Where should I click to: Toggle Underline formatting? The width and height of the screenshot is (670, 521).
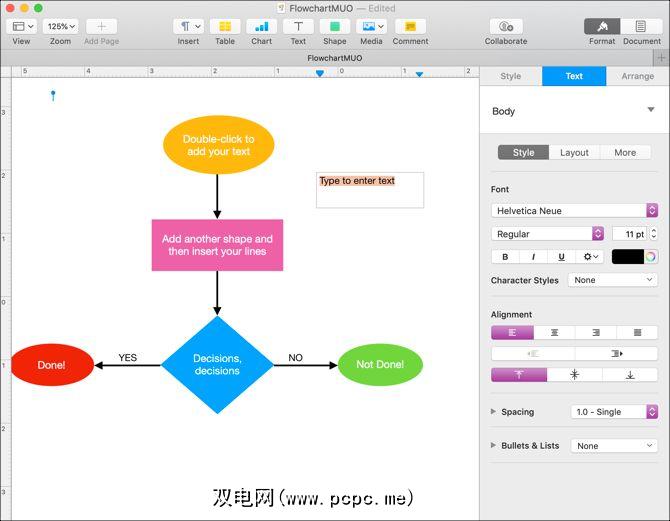point(561,257)
